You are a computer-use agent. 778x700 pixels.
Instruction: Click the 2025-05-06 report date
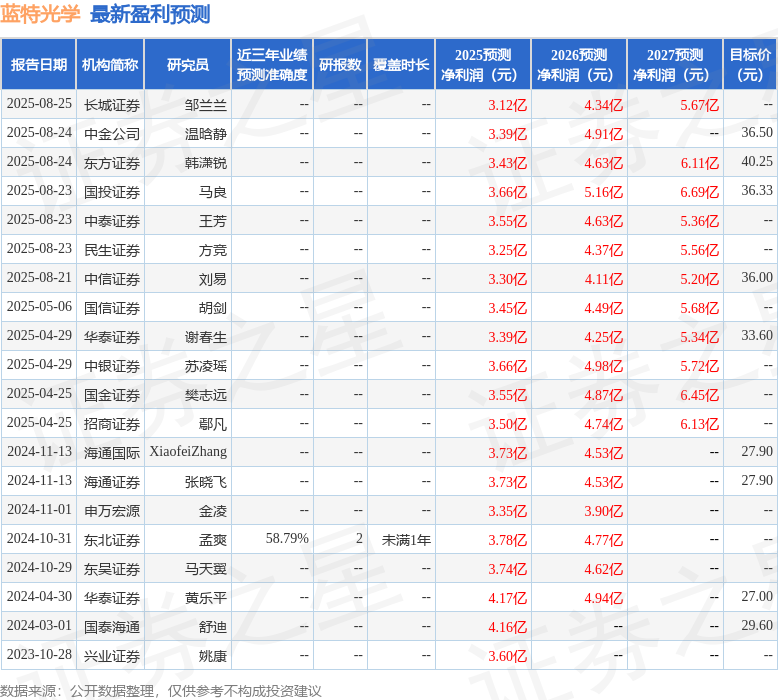(x=39, y=306)
